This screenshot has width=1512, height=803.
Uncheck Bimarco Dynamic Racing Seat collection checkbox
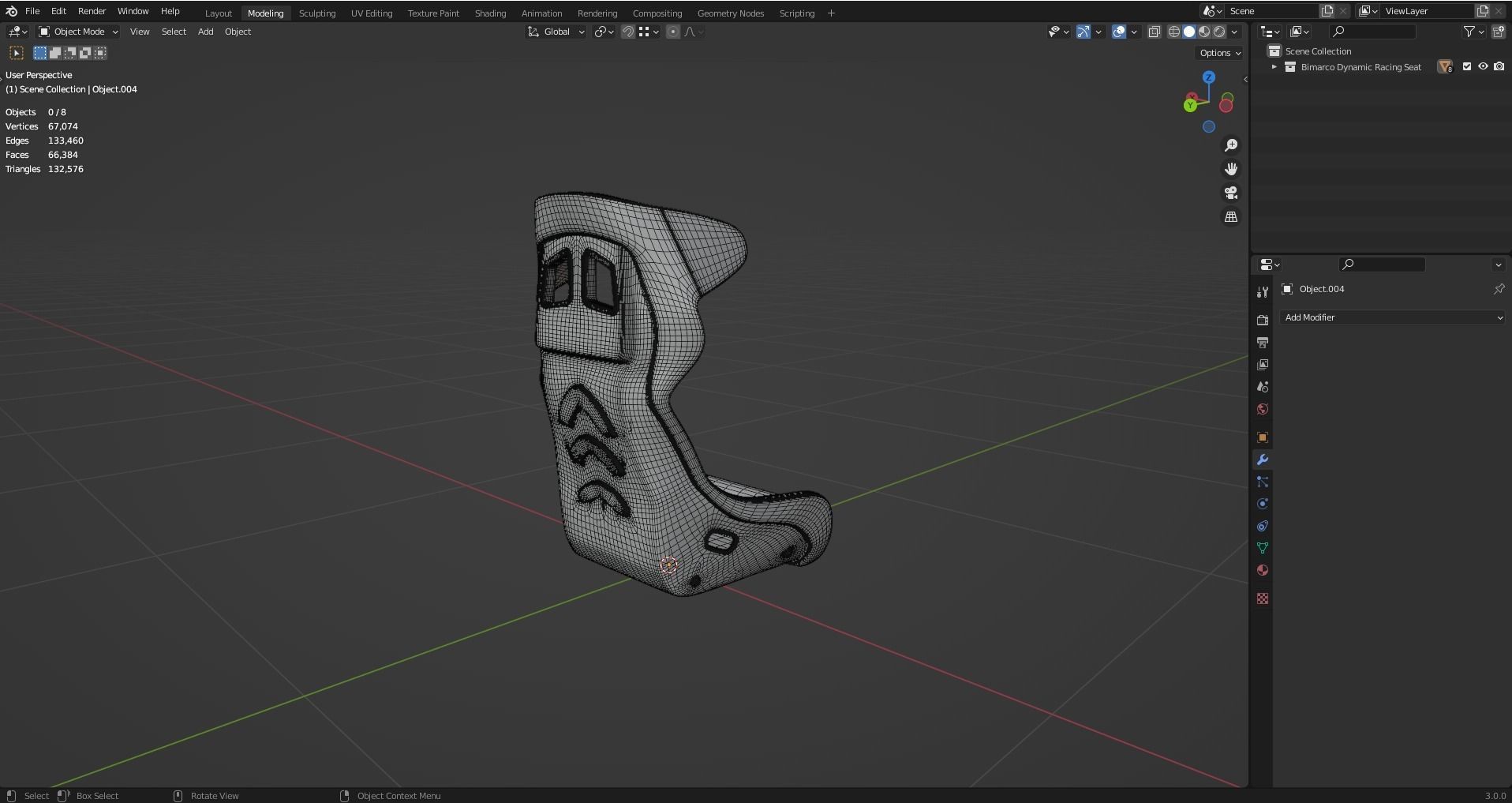(1467, 67)
